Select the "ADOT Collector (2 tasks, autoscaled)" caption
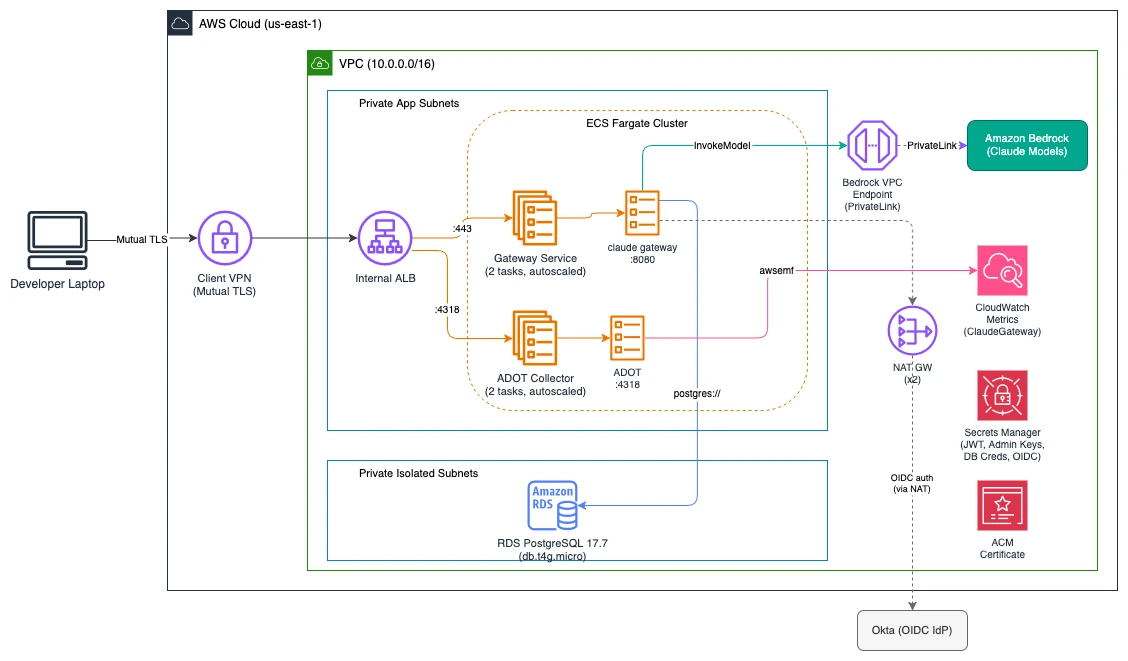Viewport: 1128px width, 661px height. tap(535, 385)
